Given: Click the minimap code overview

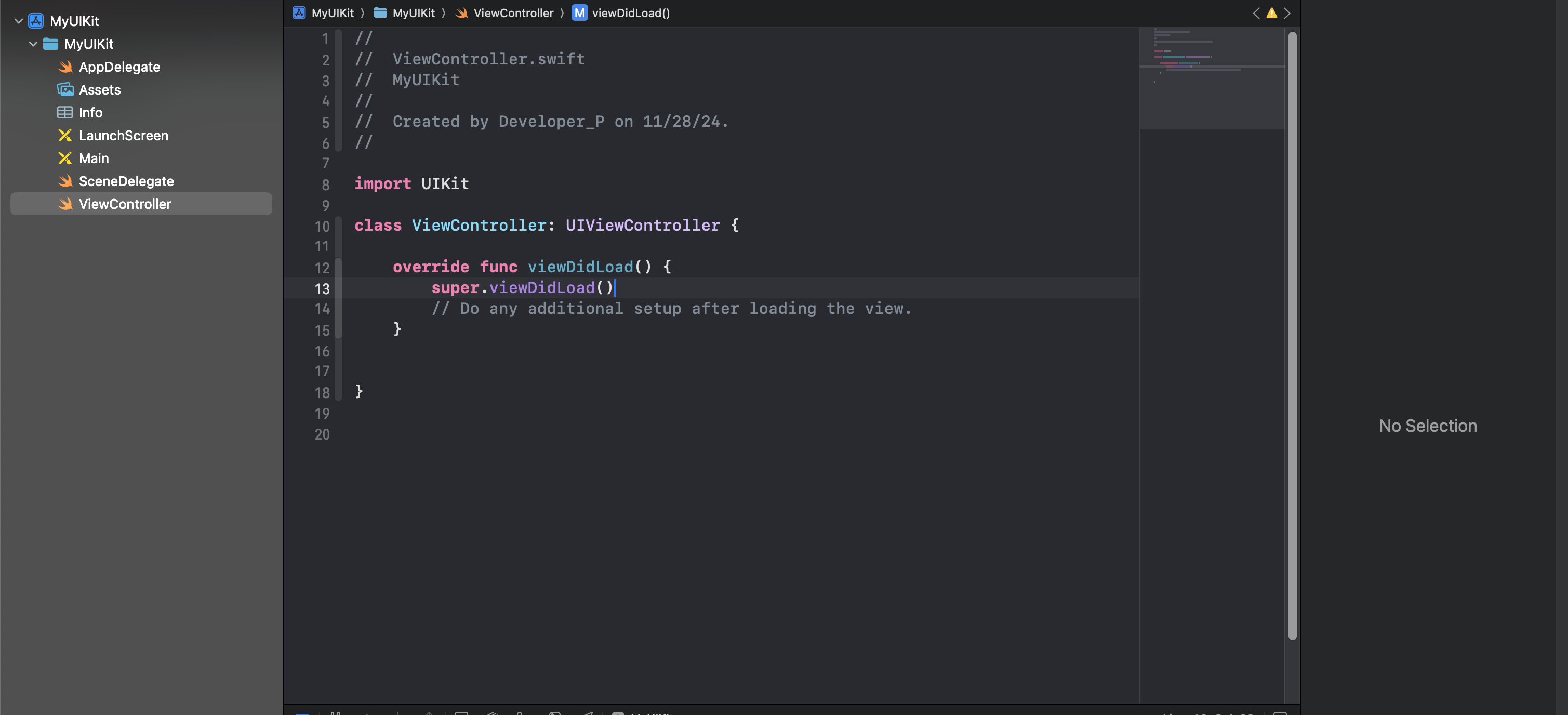Looking at the screenshot, I should [x=1211, y=79].
